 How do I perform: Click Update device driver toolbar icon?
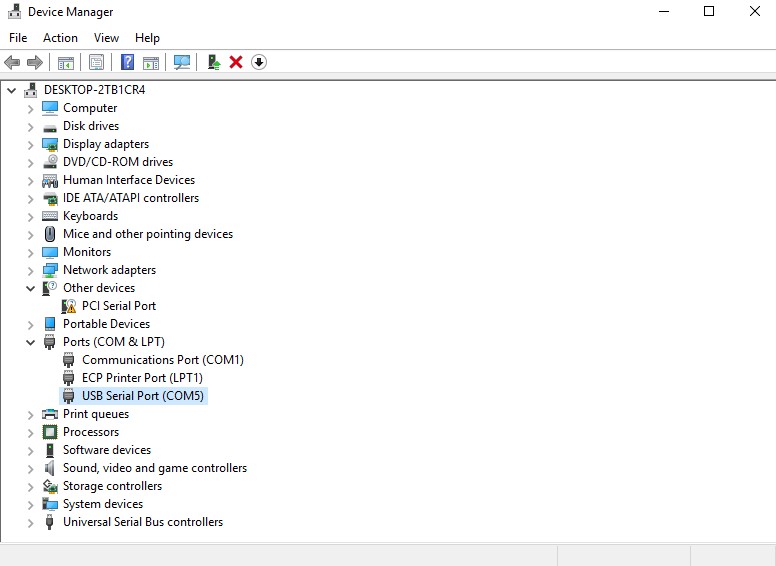(213, 62)
